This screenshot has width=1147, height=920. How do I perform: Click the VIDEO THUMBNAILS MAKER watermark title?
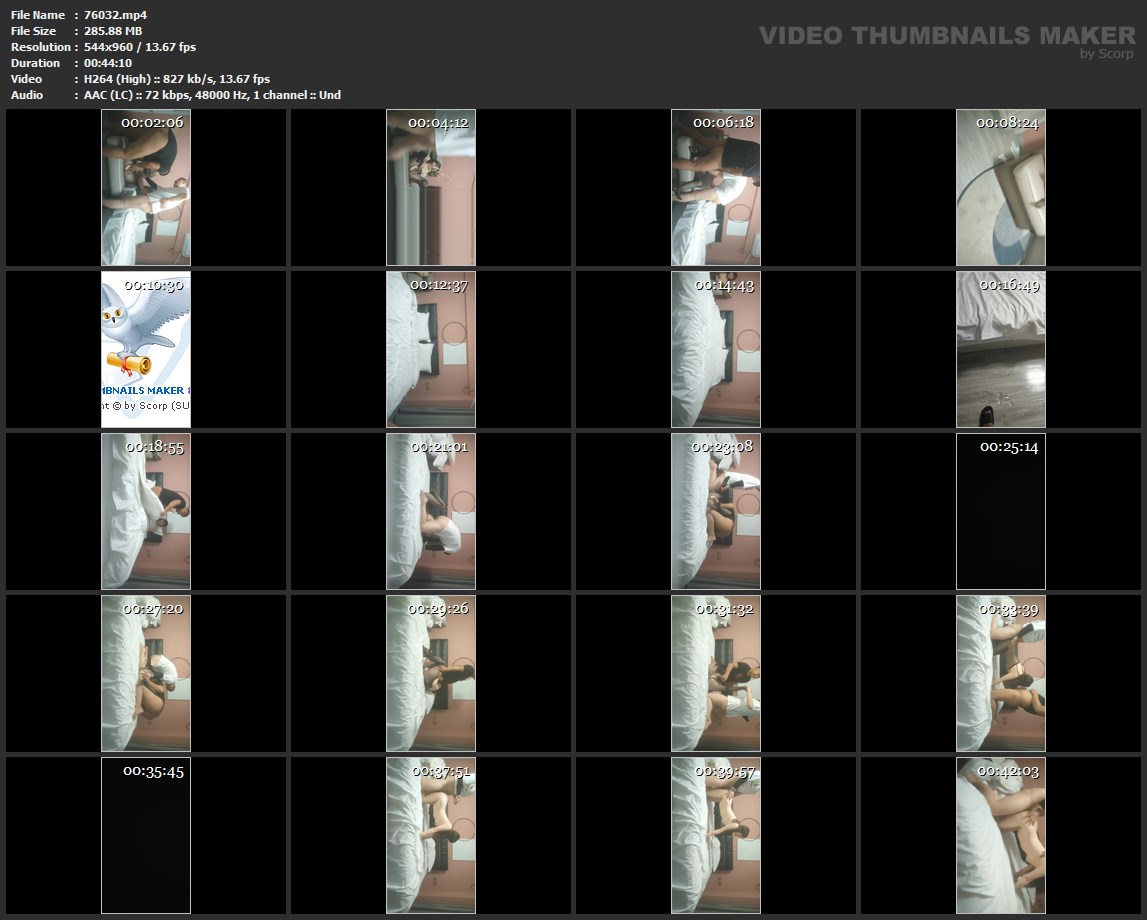click(x=946, y=36)
